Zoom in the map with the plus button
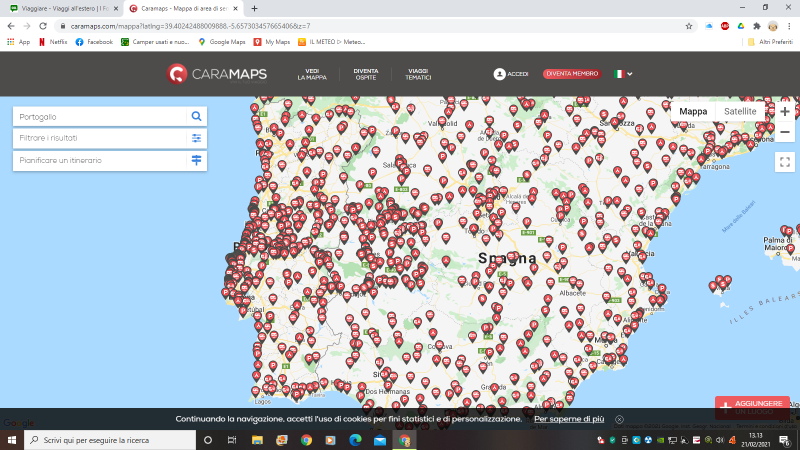 785,112
